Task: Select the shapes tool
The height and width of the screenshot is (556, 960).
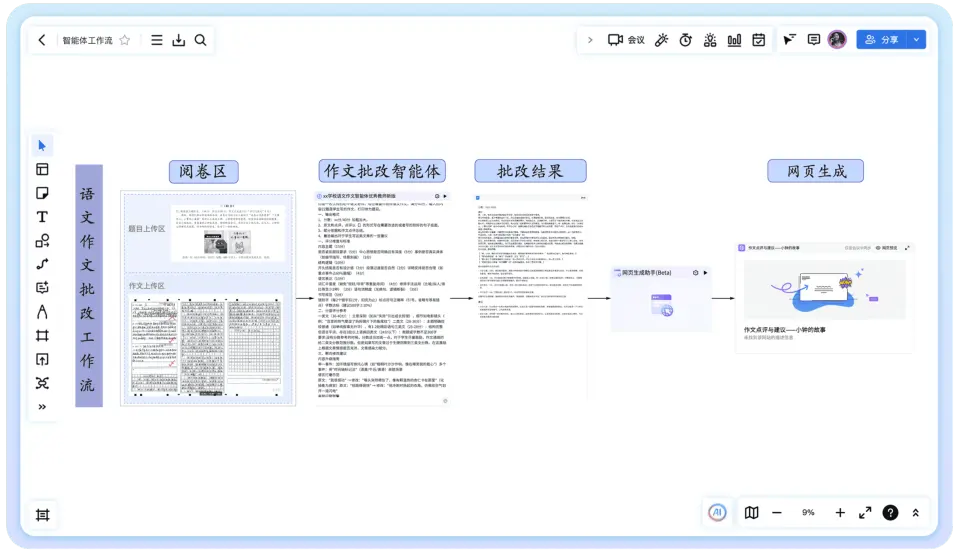Action: click(42, 241)
